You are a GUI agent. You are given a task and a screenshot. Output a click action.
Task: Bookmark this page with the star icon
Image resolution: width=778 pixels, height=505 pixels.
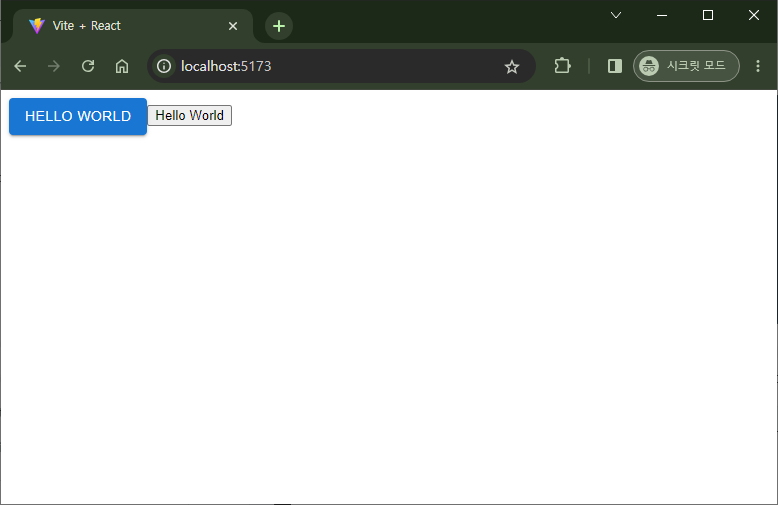click(512, 66)
